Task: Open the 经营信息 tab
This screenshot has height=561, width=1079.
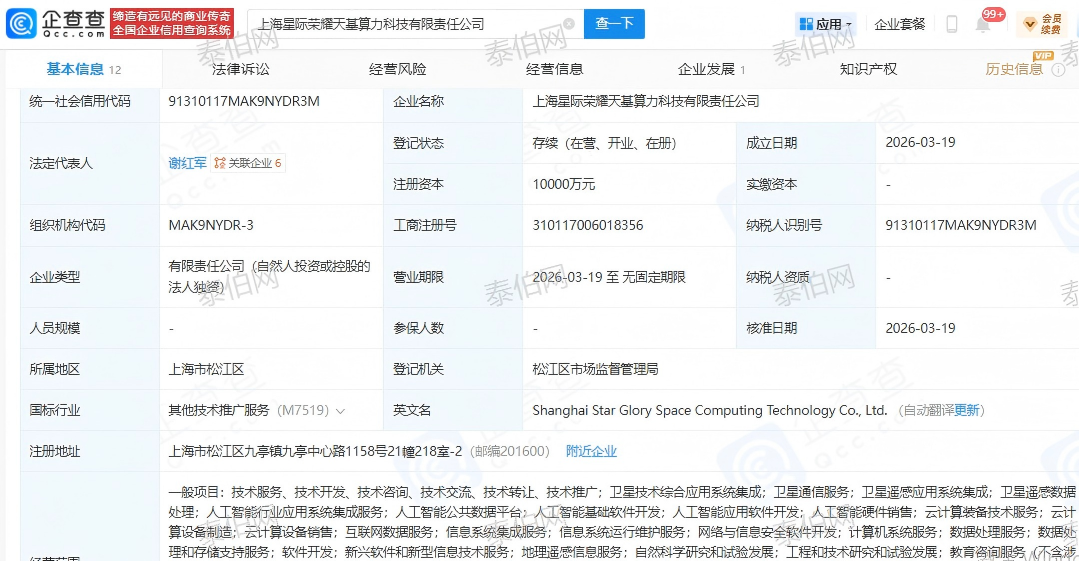Action: (555, 69)
